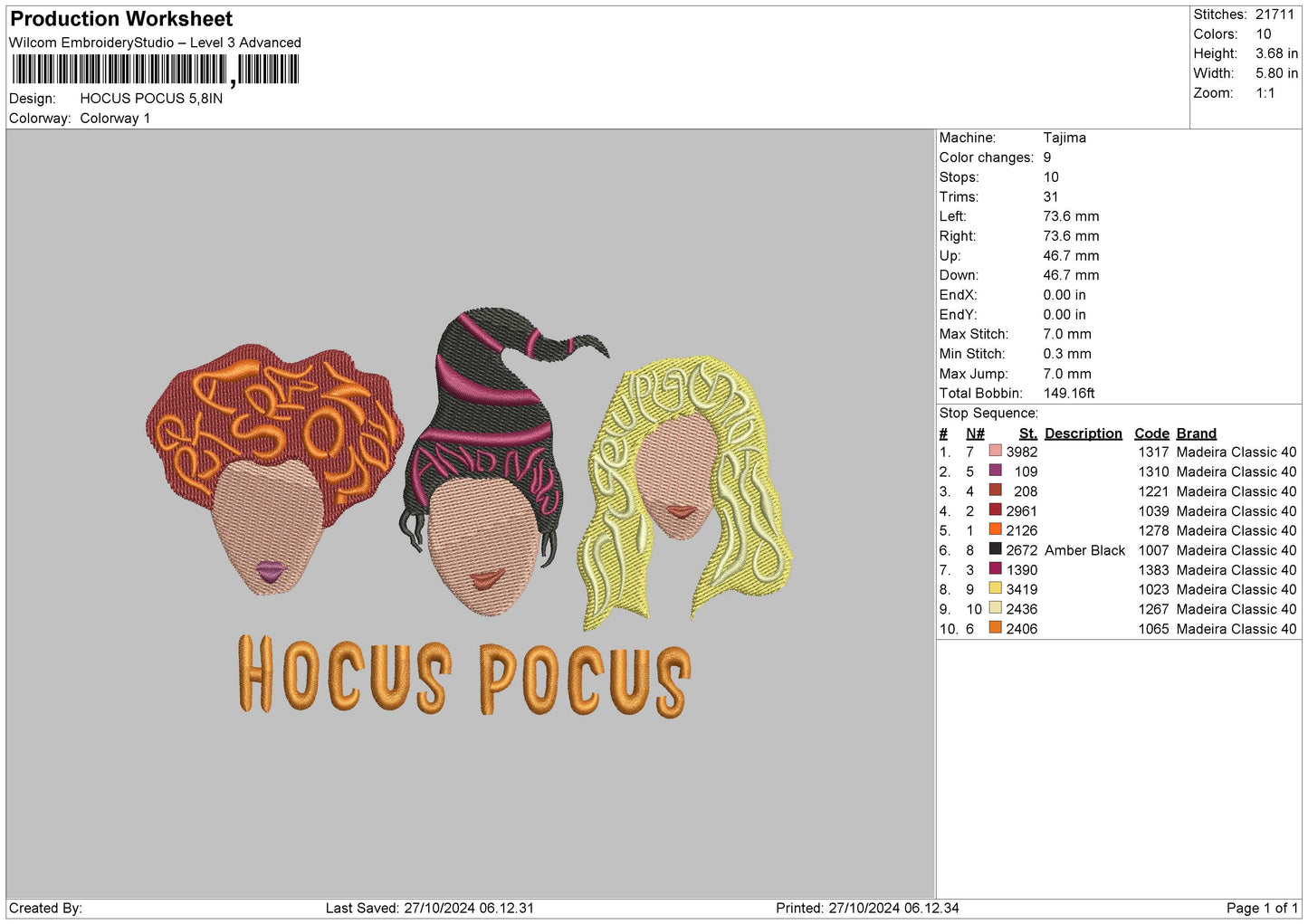Click thread code '1007'
The width and height of the screenshot is (1308, 924).
pyautogui.click(x=1154, y=550)
